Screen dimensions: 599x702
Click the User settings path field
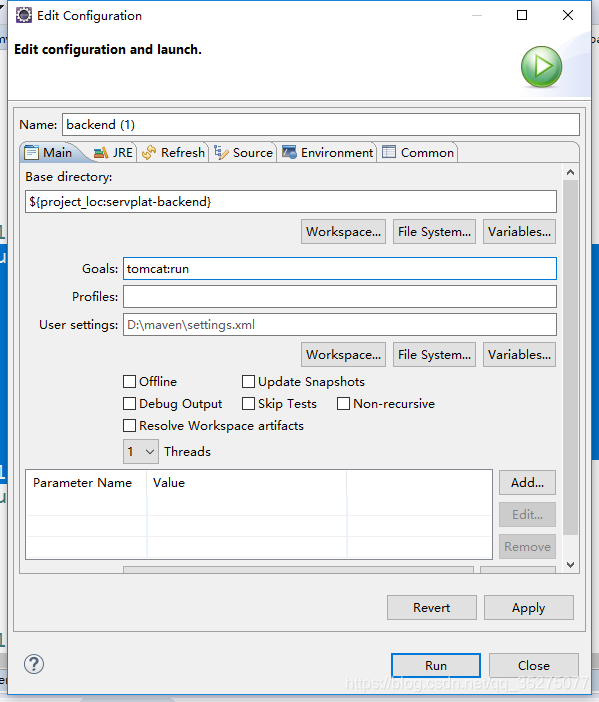tap(340, 325)
